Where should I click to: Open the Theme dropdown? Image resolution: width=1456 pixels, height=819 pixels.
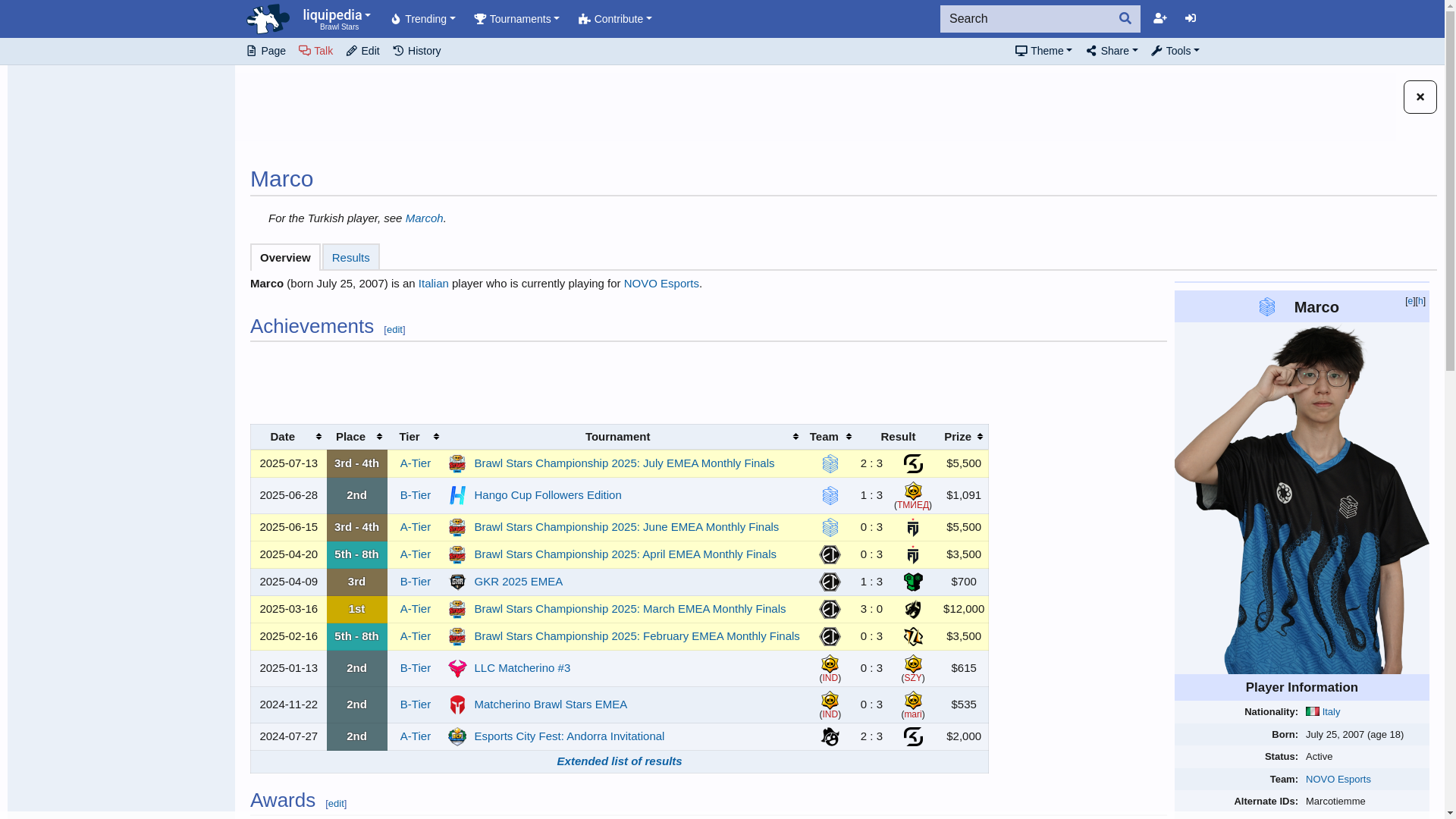1043,51
